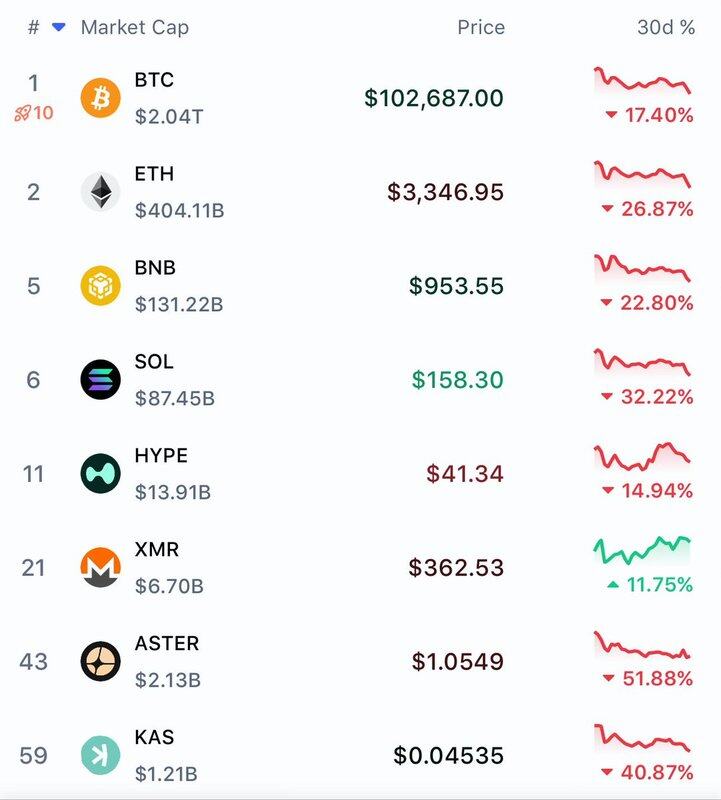This screenshot has width=721, height=800.
Task: Click the rocket boost icon under rank 1
Action: point(23,114)
